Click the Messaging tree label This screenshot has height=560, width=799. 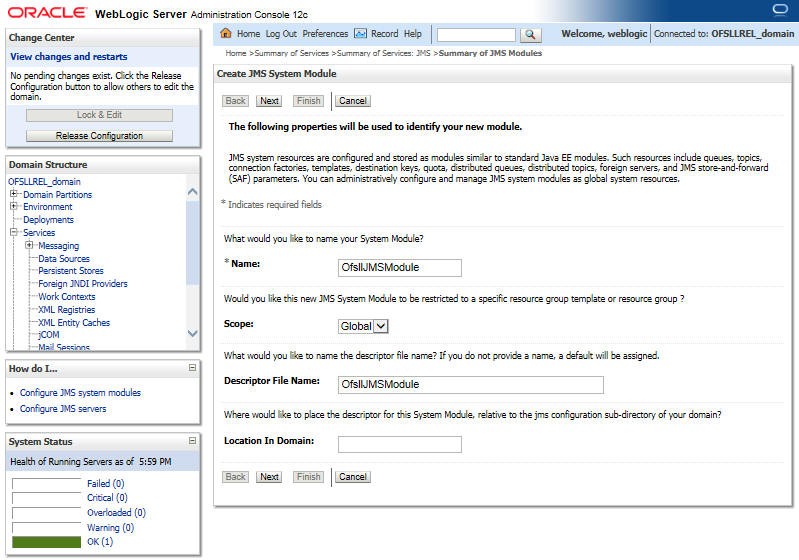click(x=59, y=246)
